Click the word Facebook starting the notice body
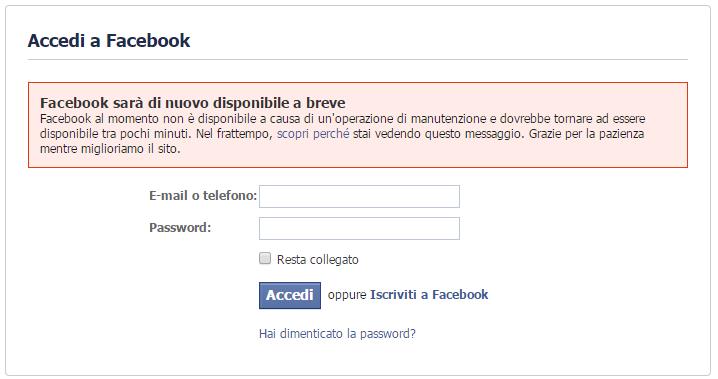 tap(65, 119)
